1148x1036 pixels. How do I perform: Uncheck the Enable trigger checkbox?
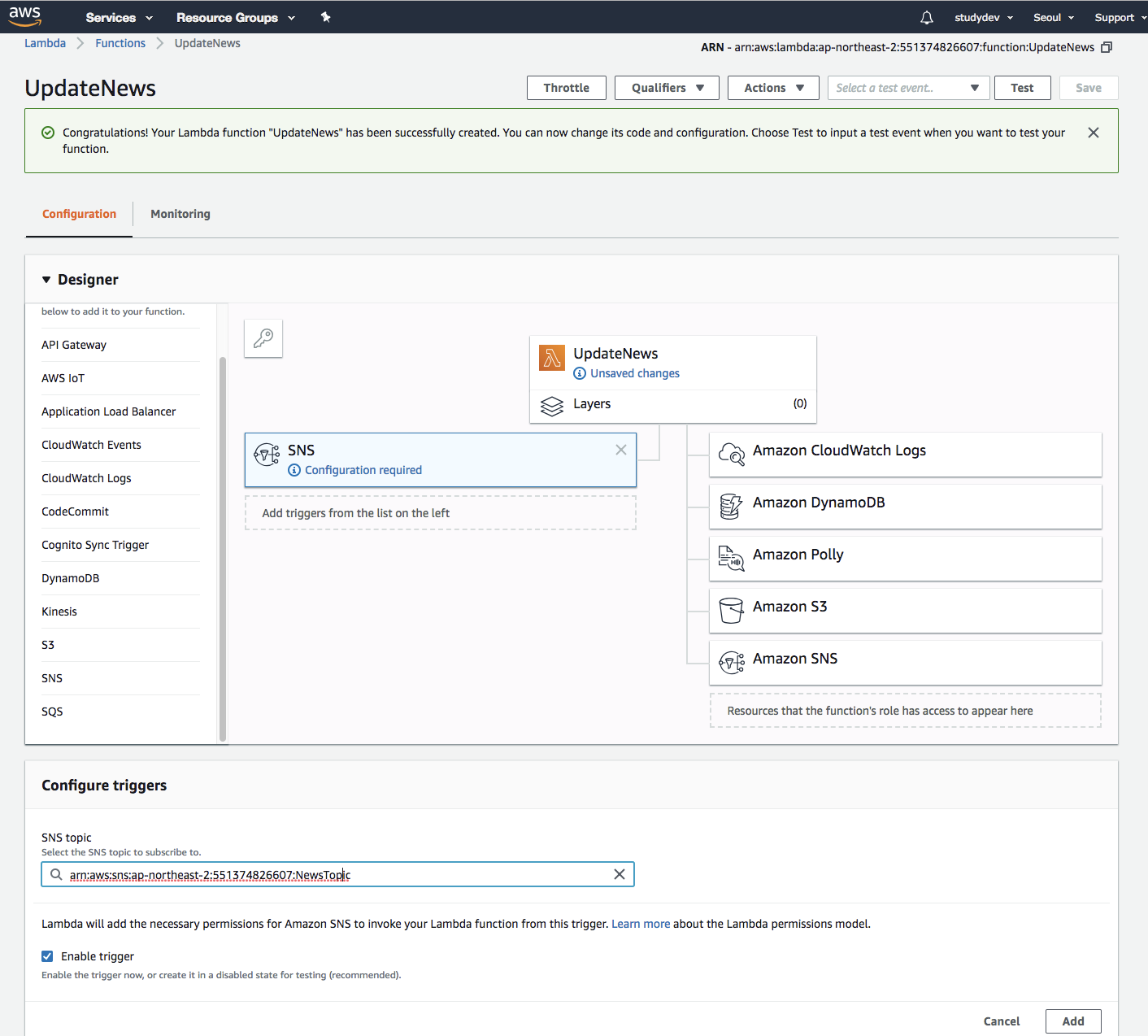(x=47, y=956)
